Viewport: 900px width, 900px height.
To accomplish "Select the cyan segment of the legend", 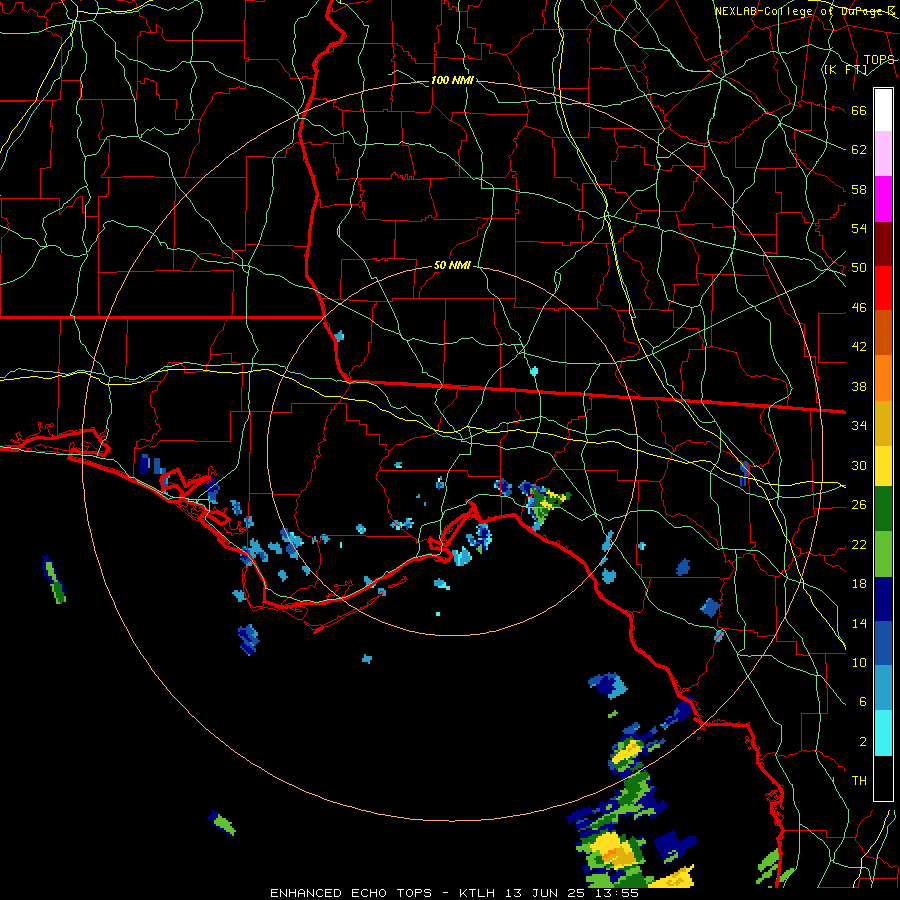I will [883, 733].
